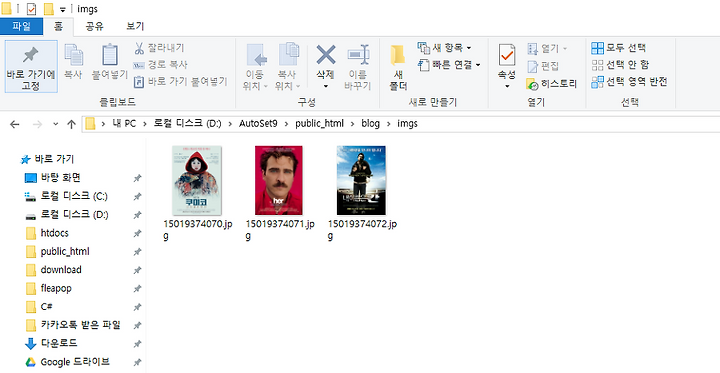
Task: Expand the Delete (삭제) dropdown arrow
Action: [x=326, y=86]
